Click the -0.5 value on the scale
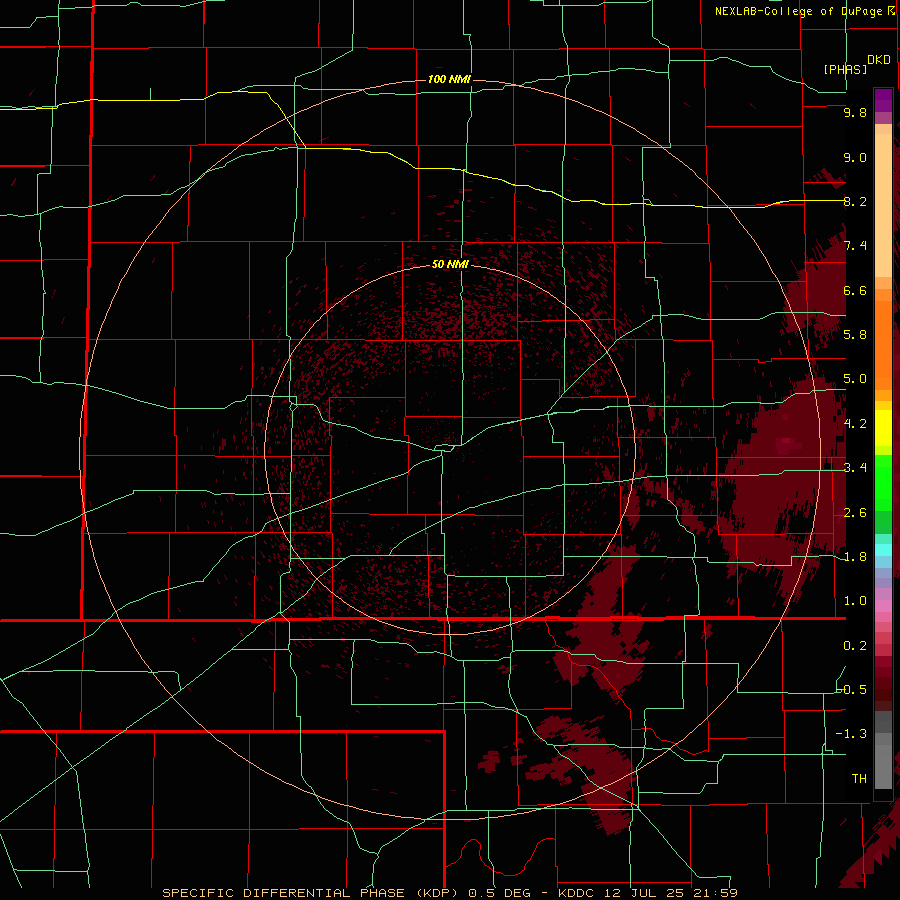900x900 pixels. coord(852,689)
